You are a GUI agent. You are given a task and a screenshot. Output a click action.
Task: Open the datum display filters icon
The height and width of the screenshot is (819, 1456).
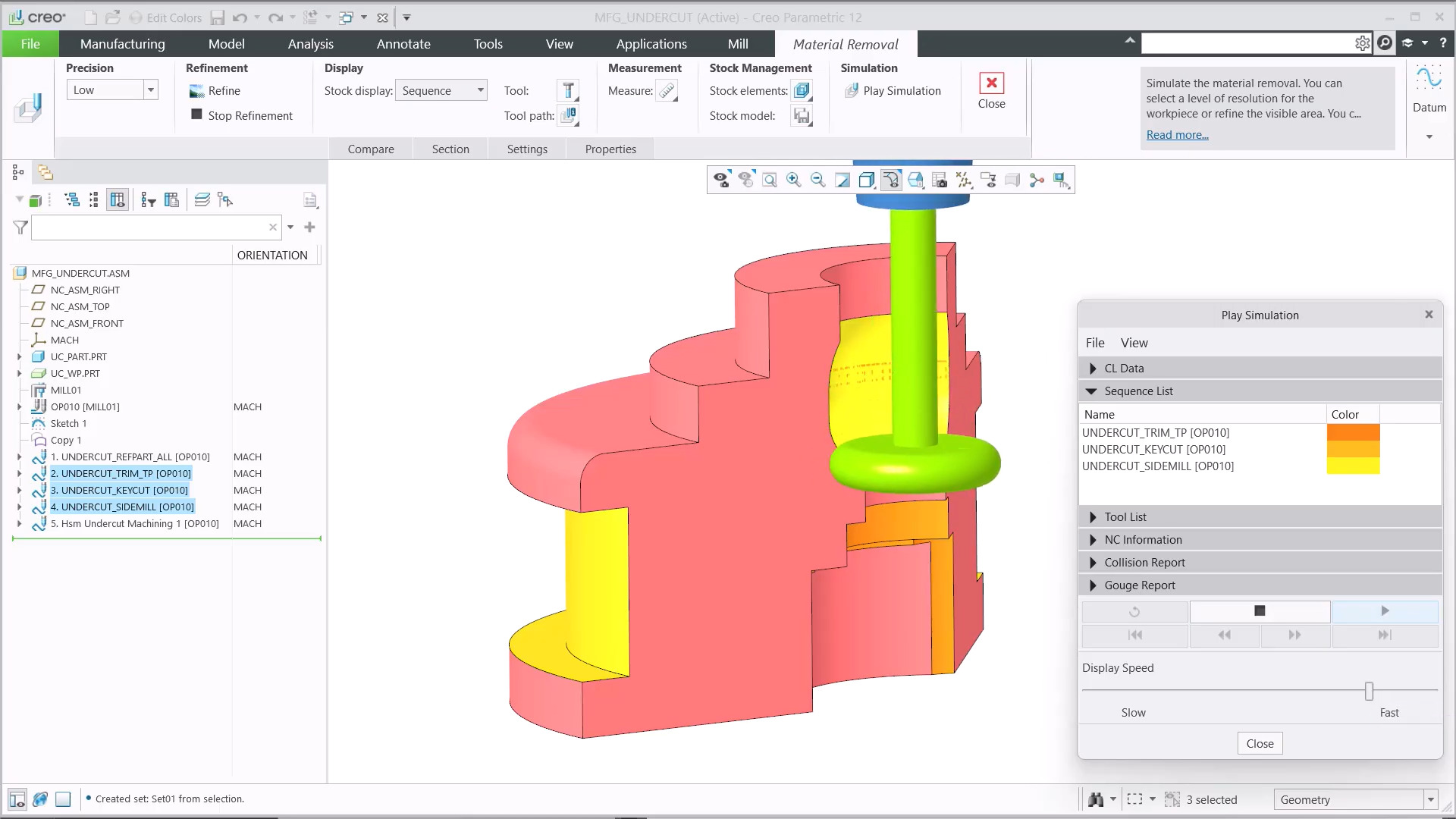pyautogui.click(x=964, y=180)
